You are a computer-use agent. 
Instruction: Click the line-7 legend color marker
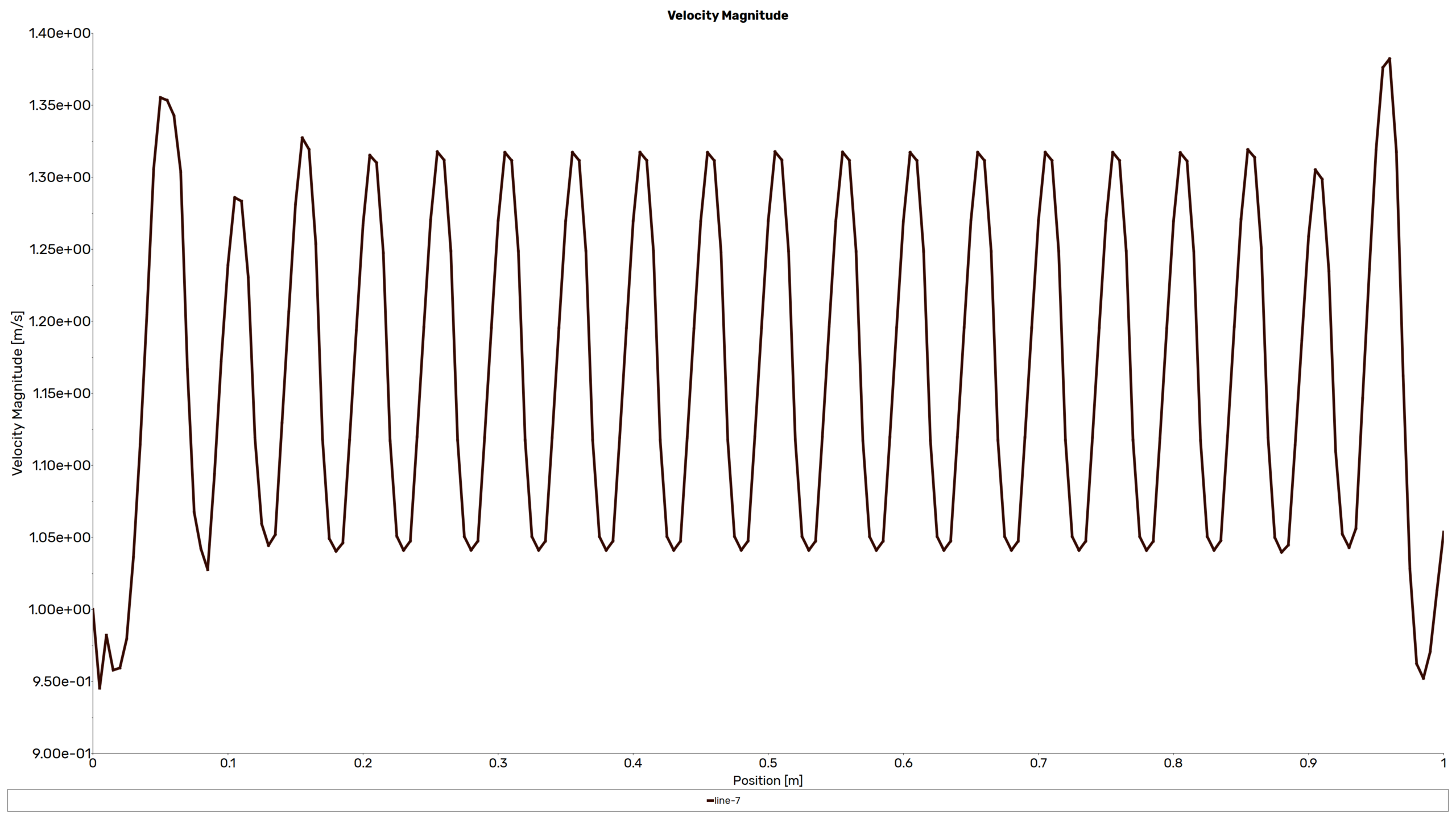[710, 801]
